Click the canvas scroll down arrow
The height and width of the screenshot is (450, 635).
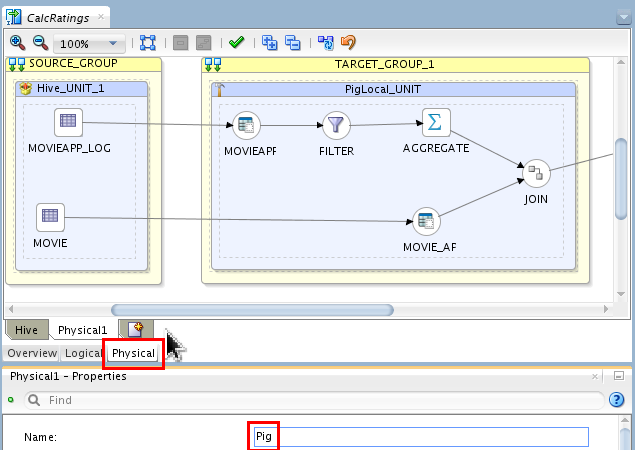pos(621,294)
